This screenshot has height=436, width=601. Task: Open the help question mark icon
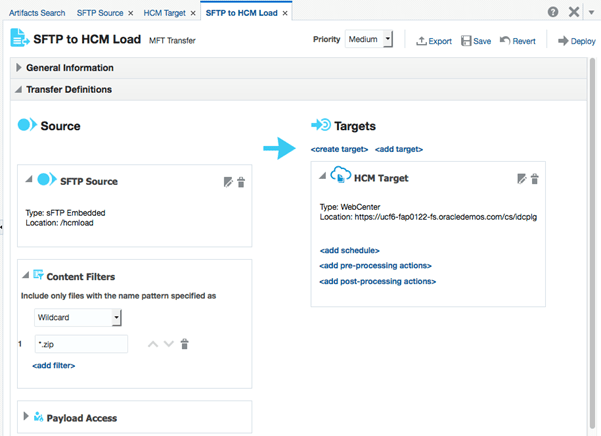(x=553, y=12)
